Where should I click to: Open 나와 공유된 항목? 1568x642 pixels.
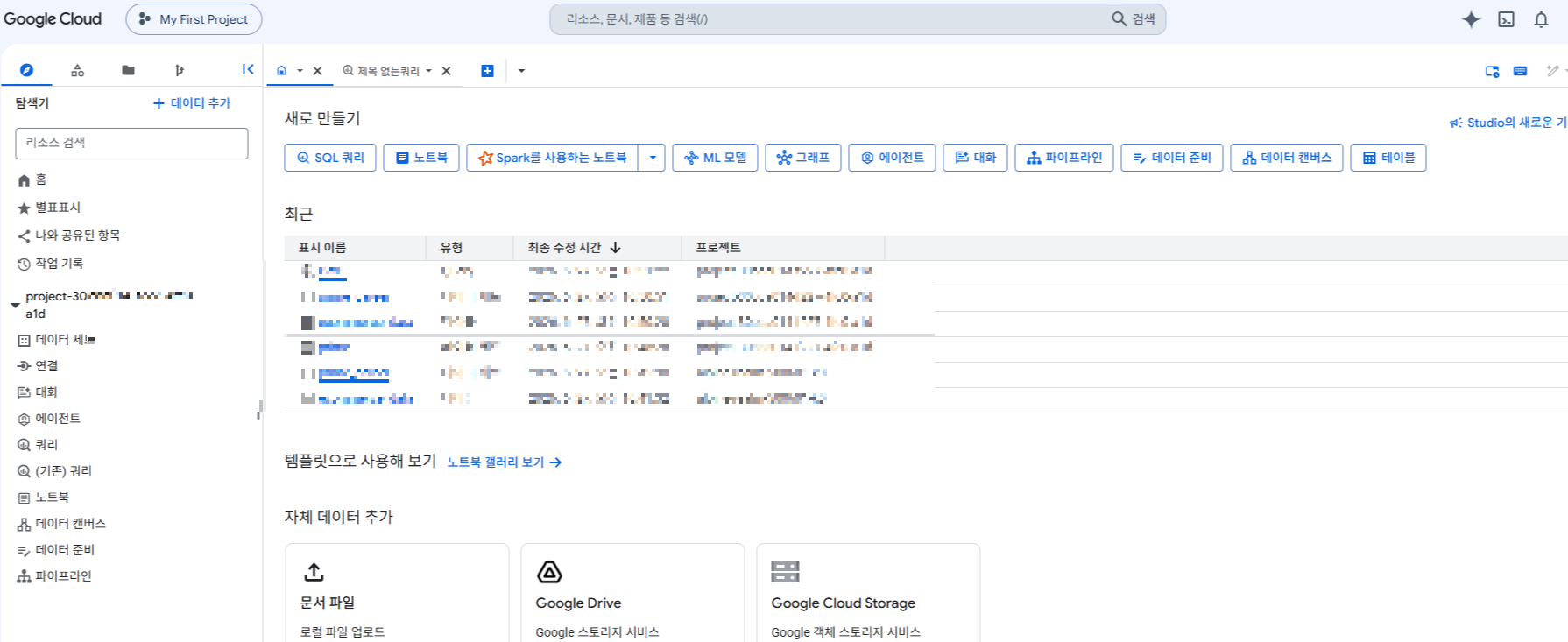69,236
